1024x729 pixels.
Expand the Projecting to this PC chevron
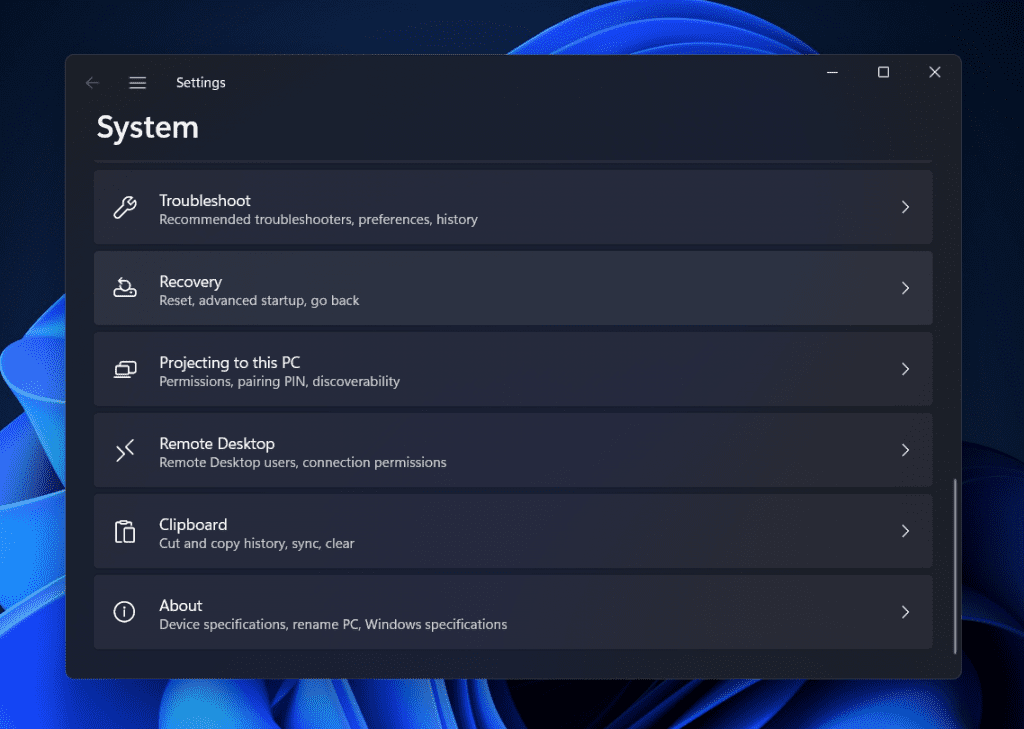pos(906,369)
